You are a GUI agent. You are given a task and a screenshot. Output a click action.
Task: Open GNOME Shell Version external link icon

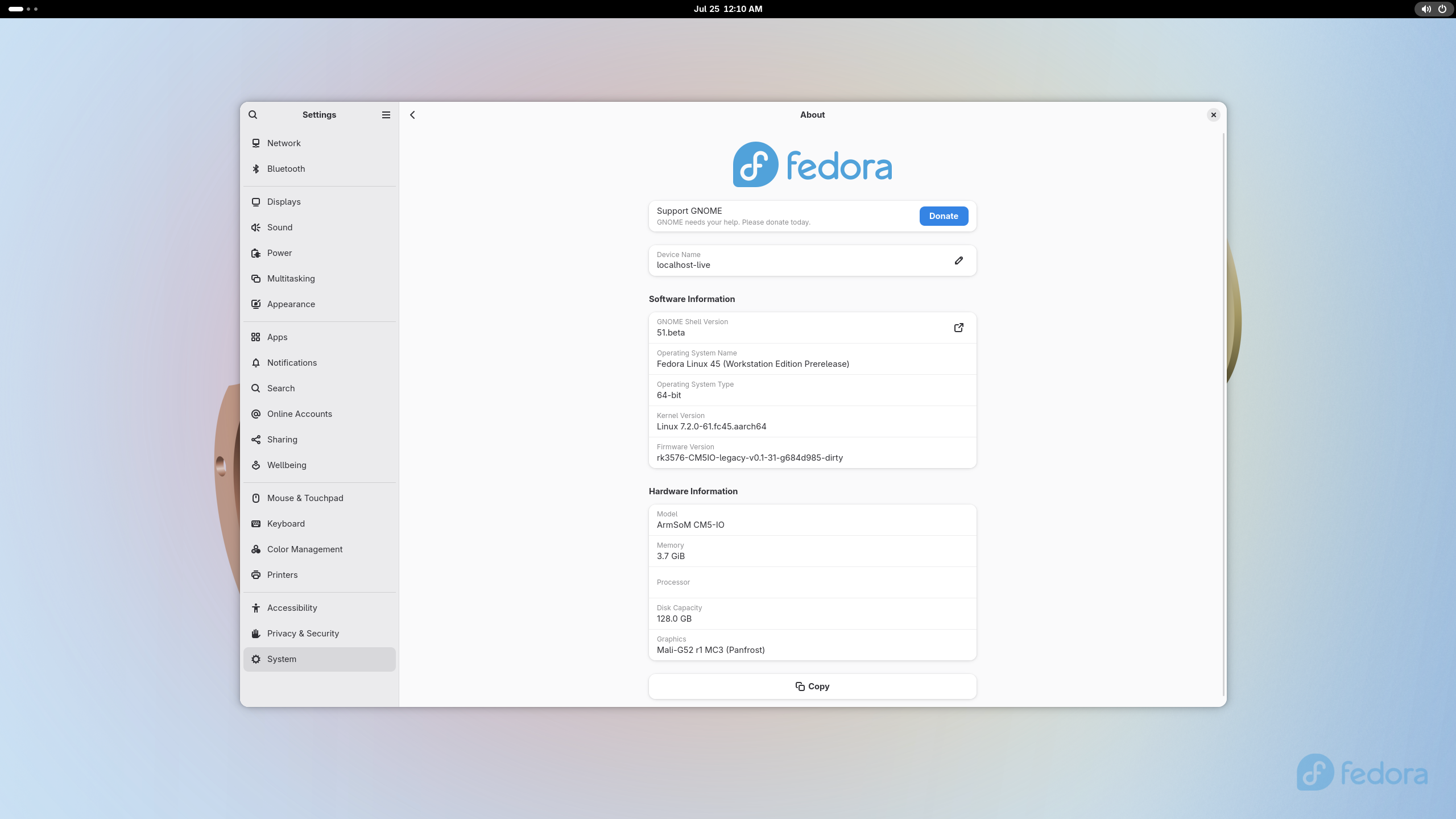[959, 328]
